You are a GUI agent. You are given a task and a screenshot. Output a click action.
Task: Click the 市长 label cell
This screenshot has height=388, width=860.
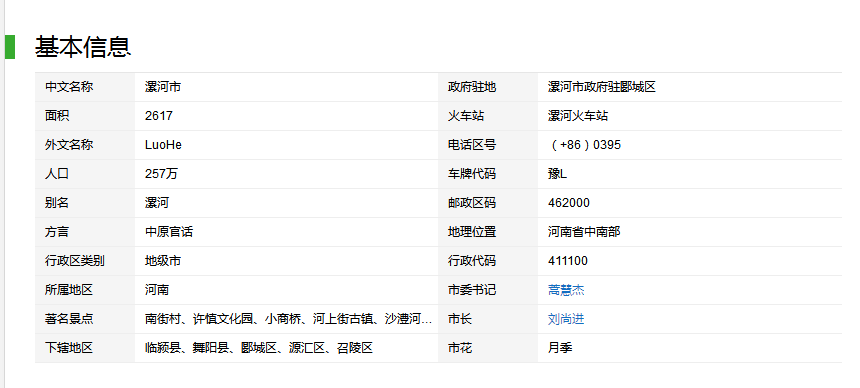coord(488,319)
